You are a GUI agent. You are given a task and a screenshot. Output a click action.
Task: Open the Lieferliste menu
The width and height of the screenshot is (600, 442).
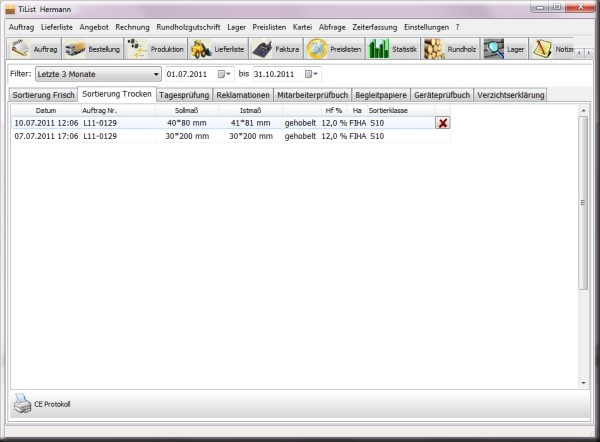[57, 27]
